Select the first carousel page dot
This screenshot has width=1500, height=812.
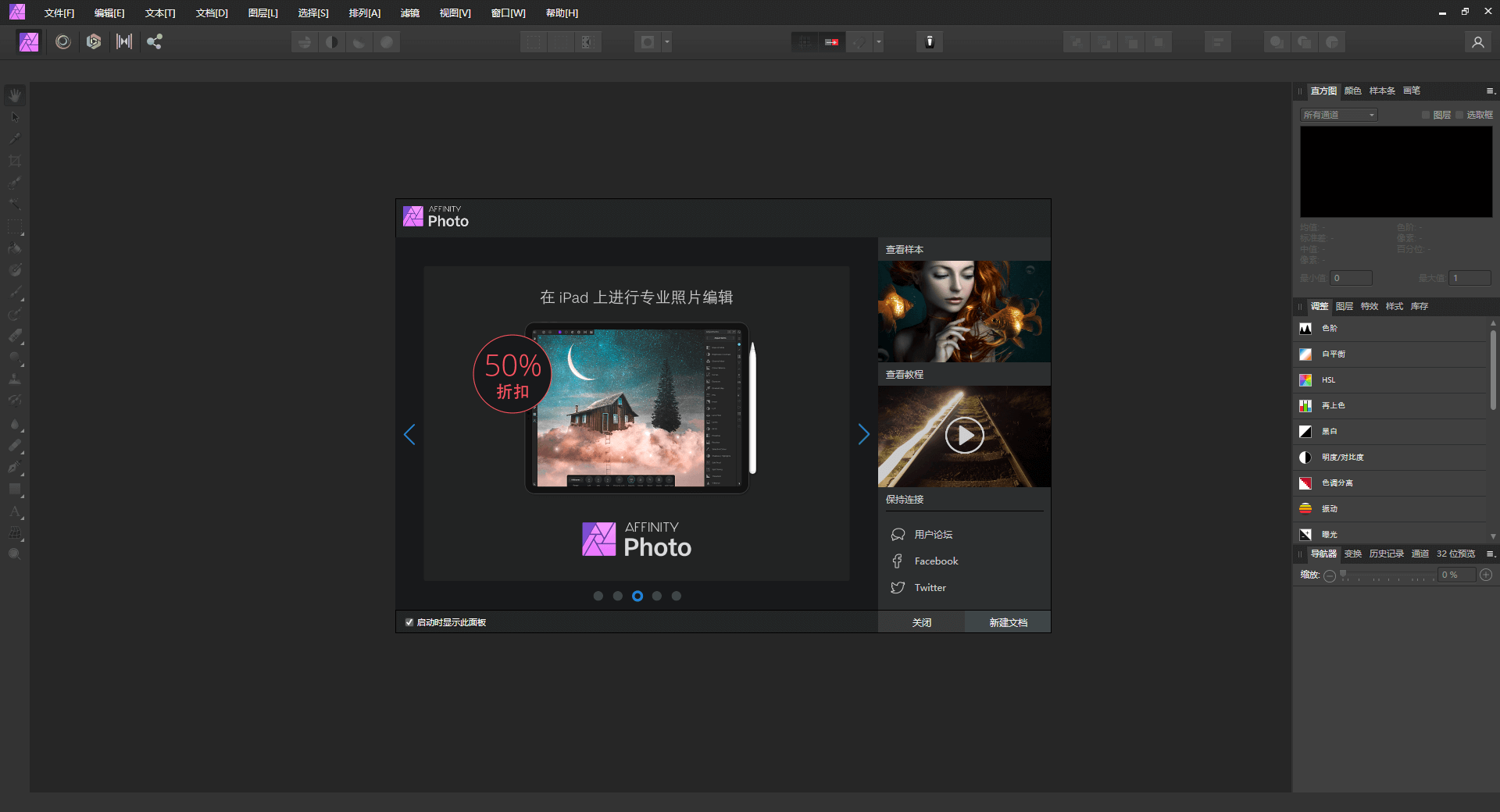pyautogui.click(x=598, y=596)
